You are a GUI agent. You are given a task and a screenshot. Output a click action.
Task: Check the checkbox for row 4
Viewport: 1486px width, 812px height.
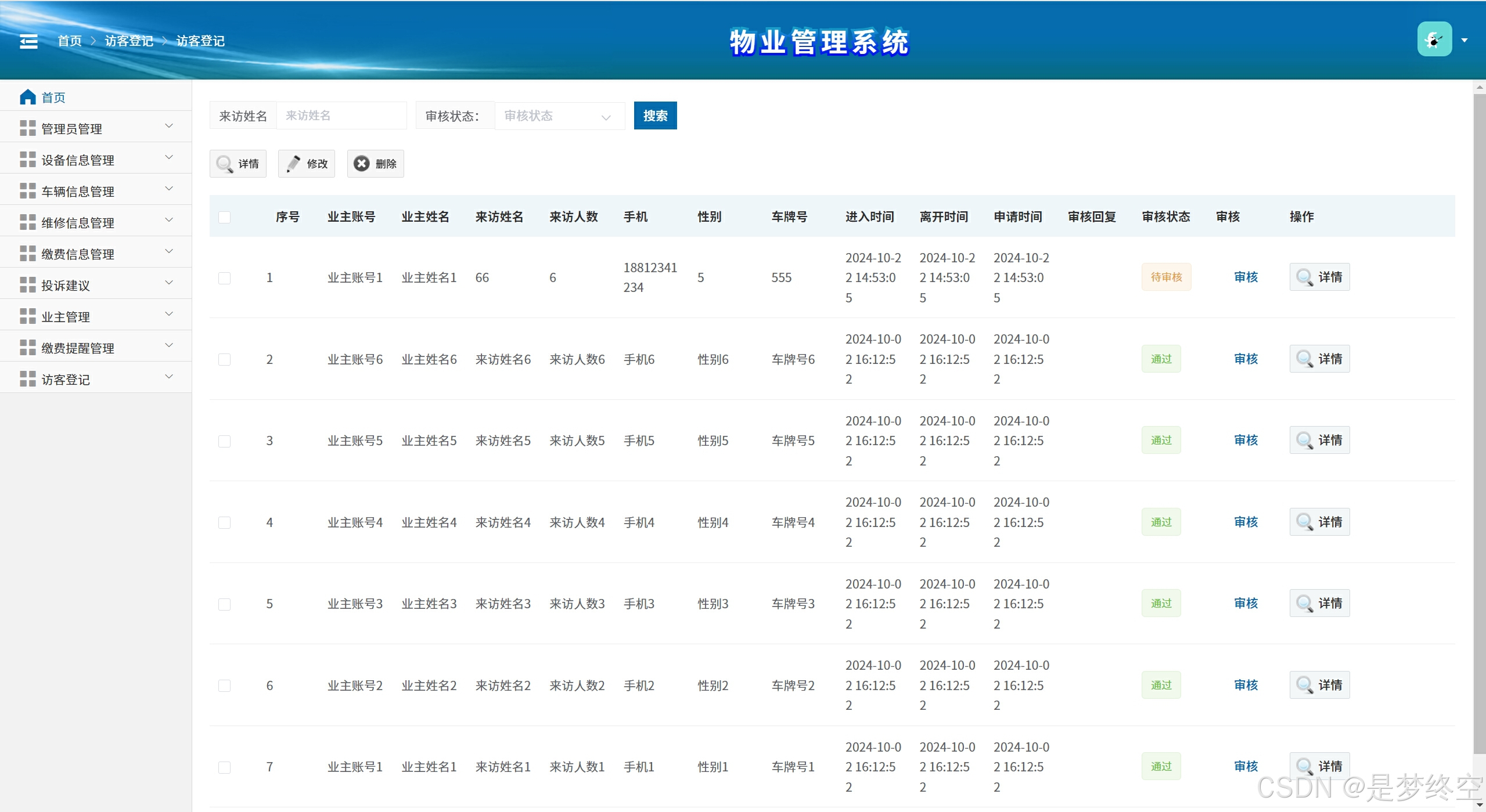click(x=224, y=522)
